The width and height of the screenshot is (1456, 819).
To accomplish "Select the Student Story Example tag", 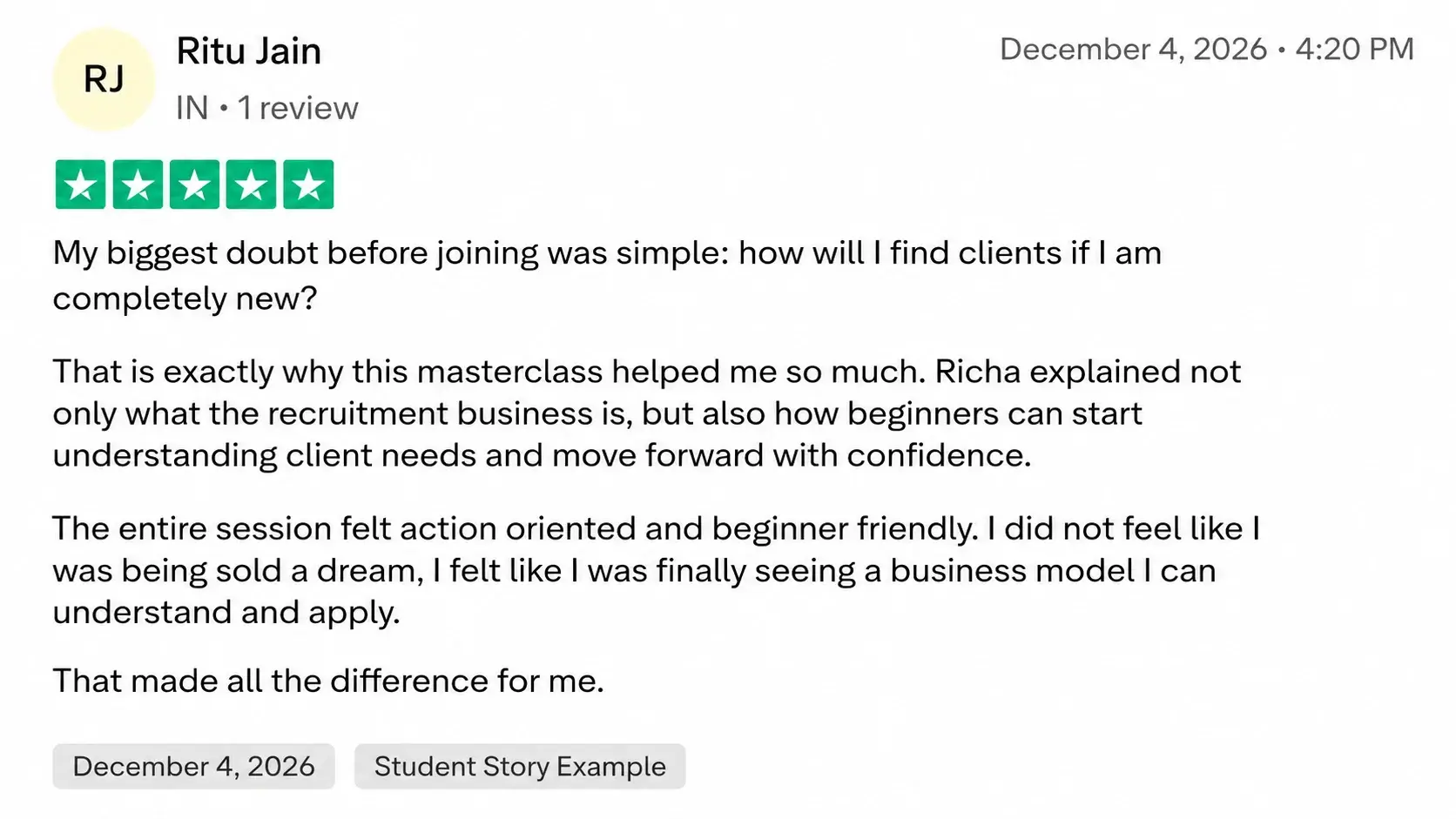I will [x=520, y=766].
